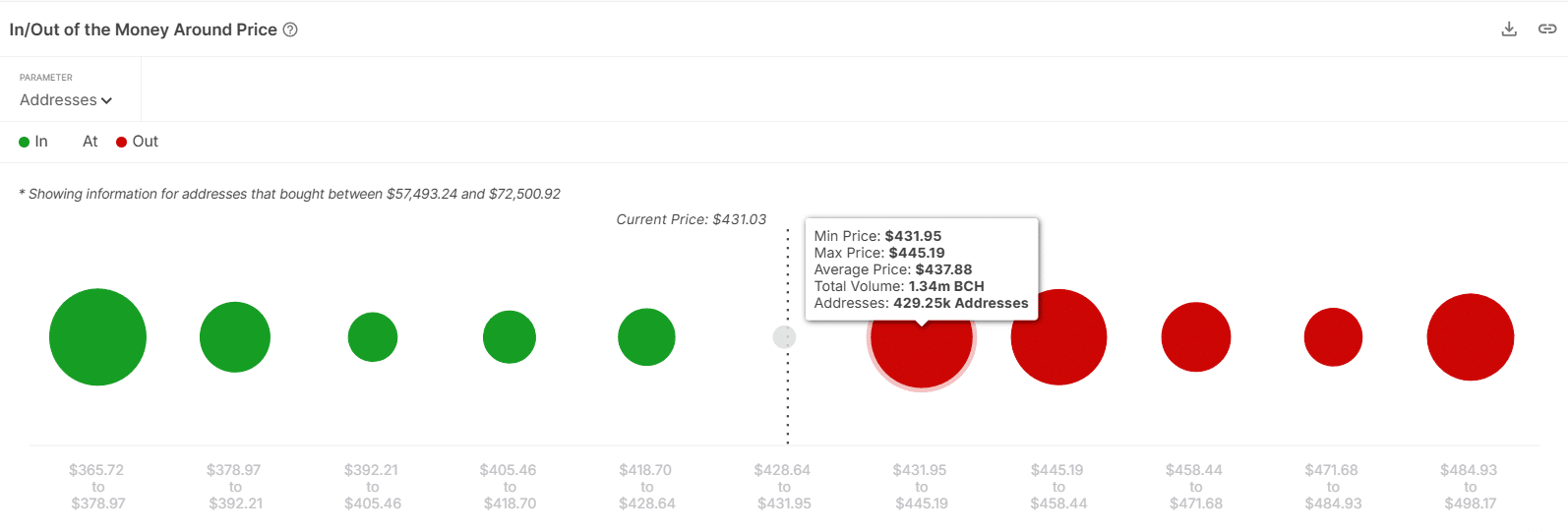Click the help question mark icon
The image size is (1568, 532).
pos(290,30)
